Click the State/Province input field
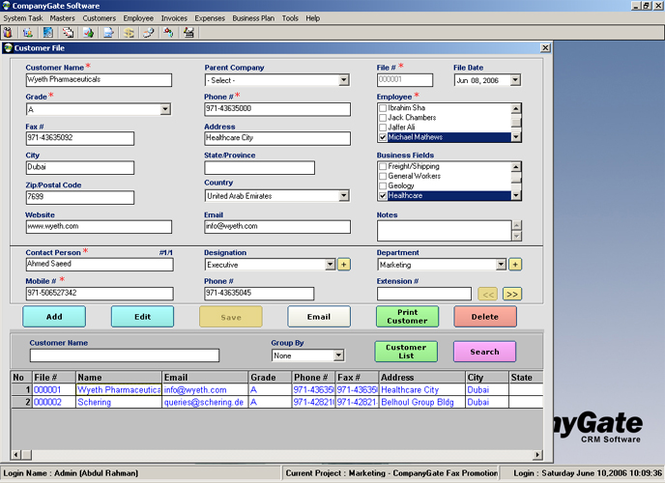 (260, 168)
